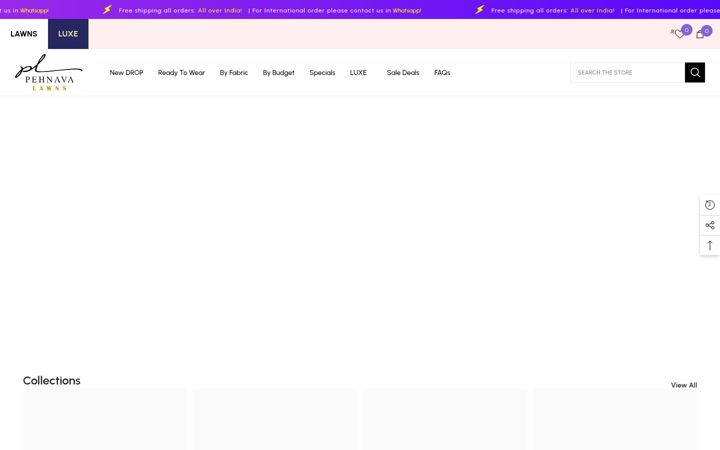The image size is (720, 450).
Task: Go to the FAQs page
Action: (442, 73)
